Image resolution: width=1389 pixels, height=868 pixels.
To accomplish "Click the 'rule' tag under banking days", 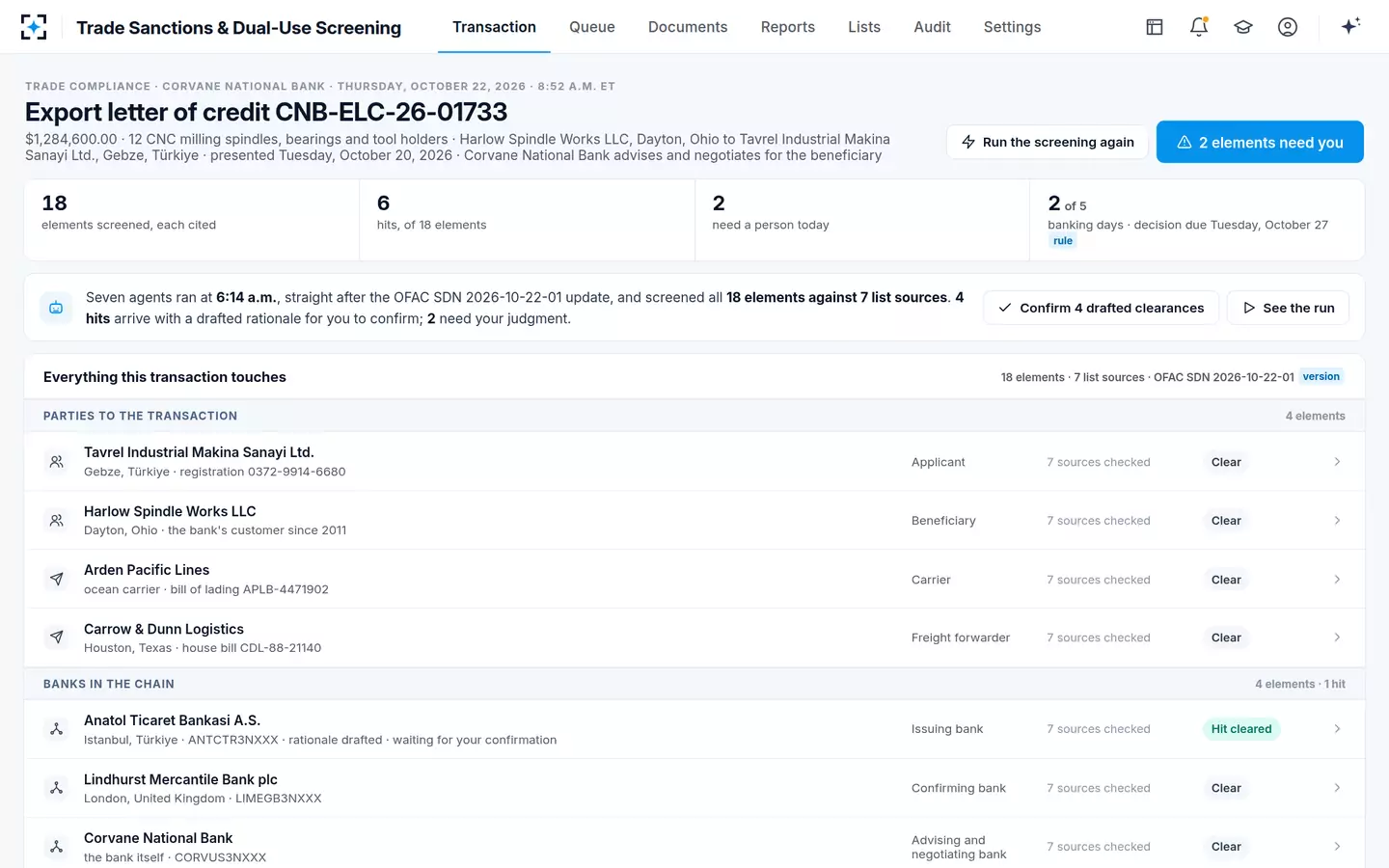I will [1063, 241].
